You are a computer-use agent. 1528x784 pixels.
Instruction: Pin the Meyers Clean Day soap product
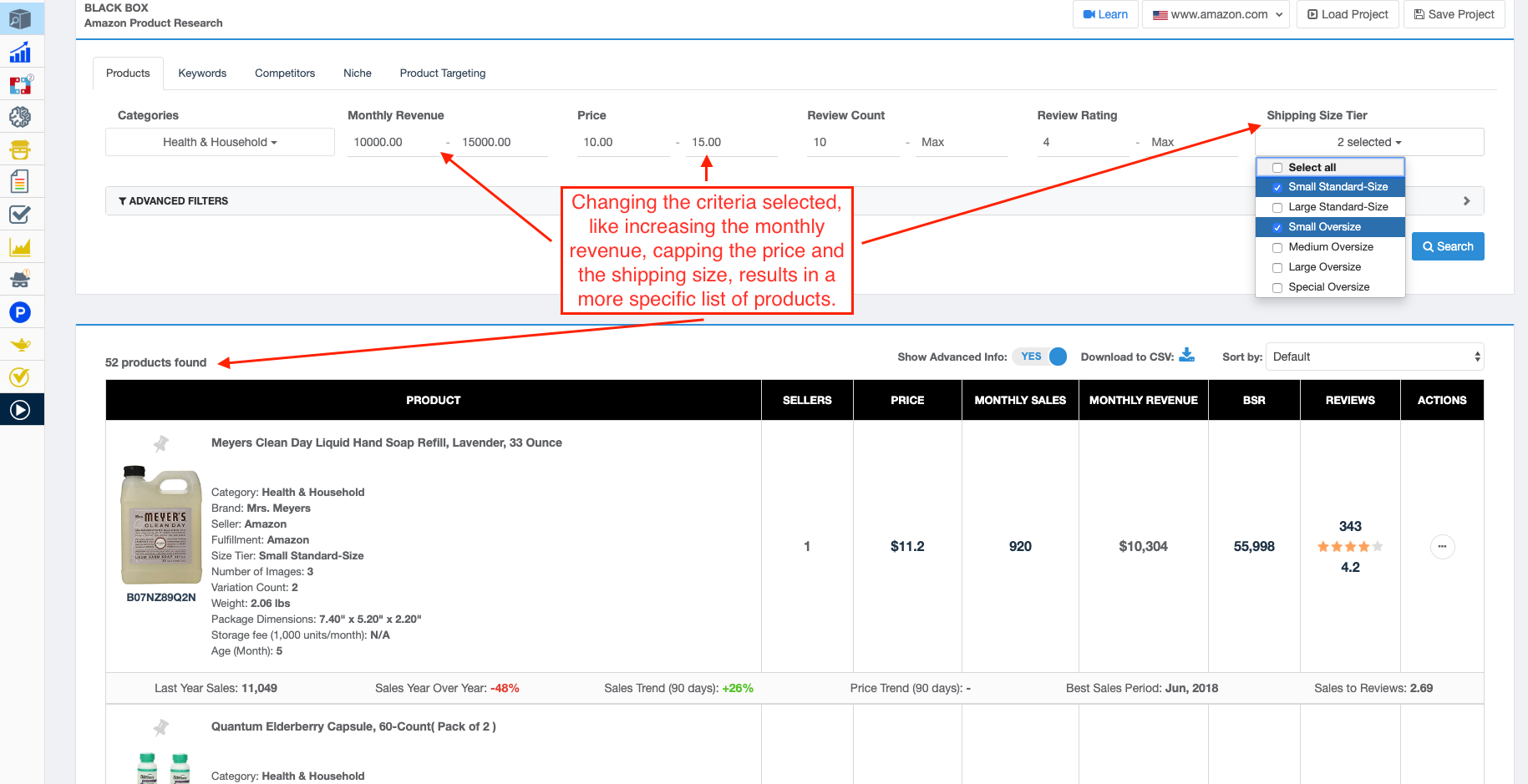161,443
